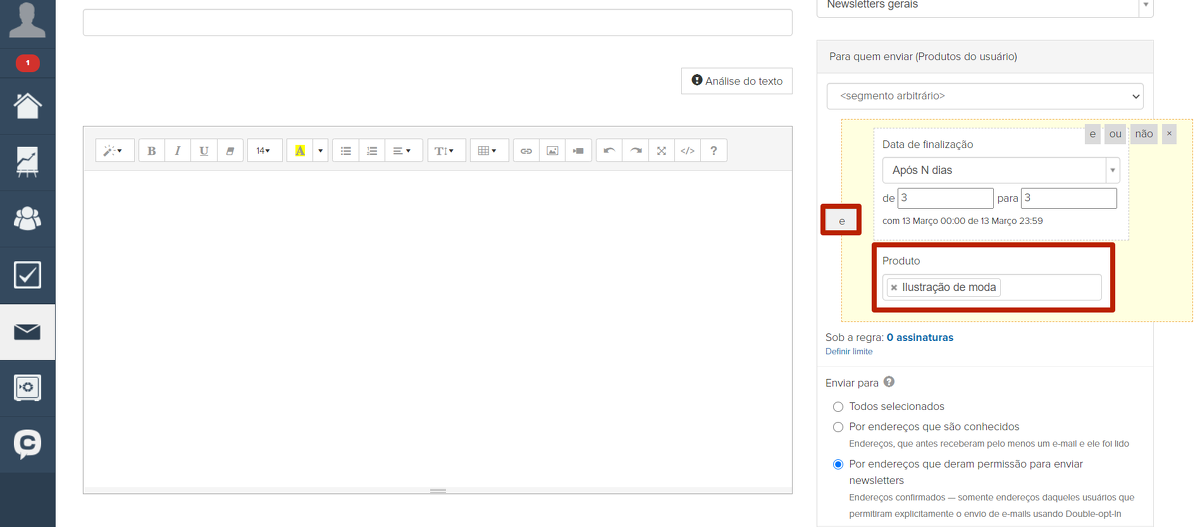Insert a link in the editor
The height and width of the screenshot is (527, 1200).
click(x=526, y=151)
